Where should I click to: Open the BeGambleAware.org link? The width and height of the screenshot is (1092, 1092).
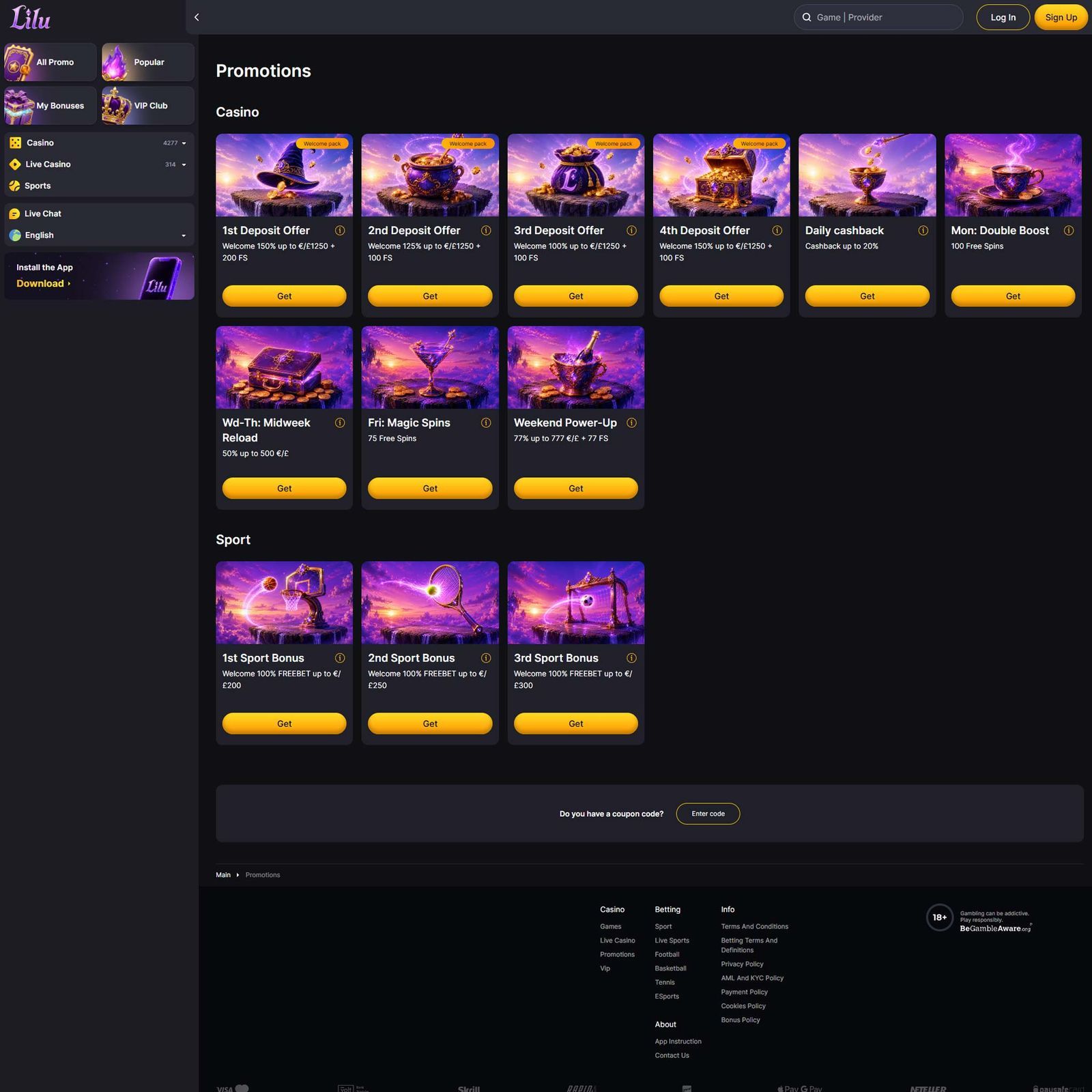click(995, 929)
